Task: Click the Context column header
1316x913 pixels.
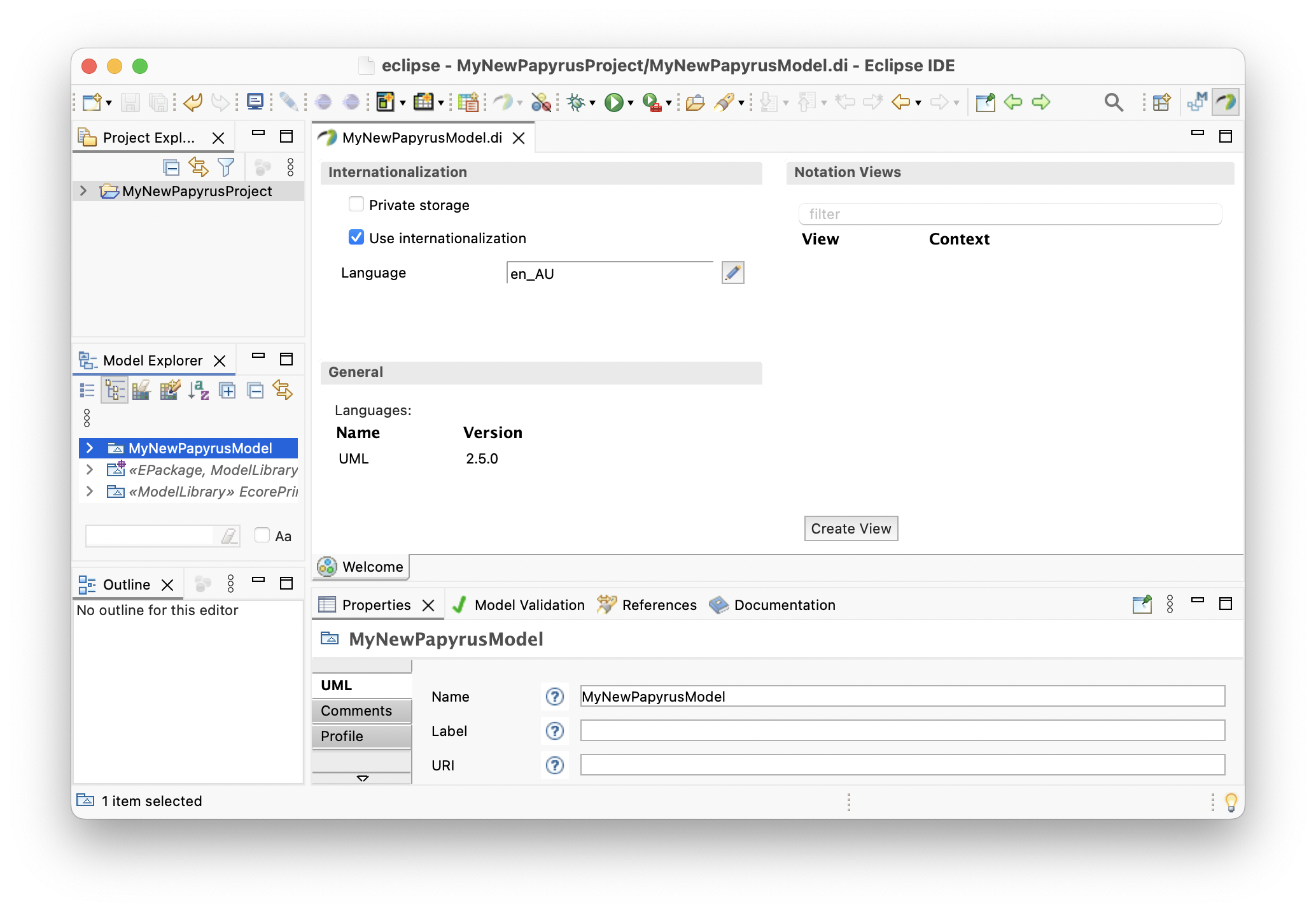Action: click(x=959, y=239)
